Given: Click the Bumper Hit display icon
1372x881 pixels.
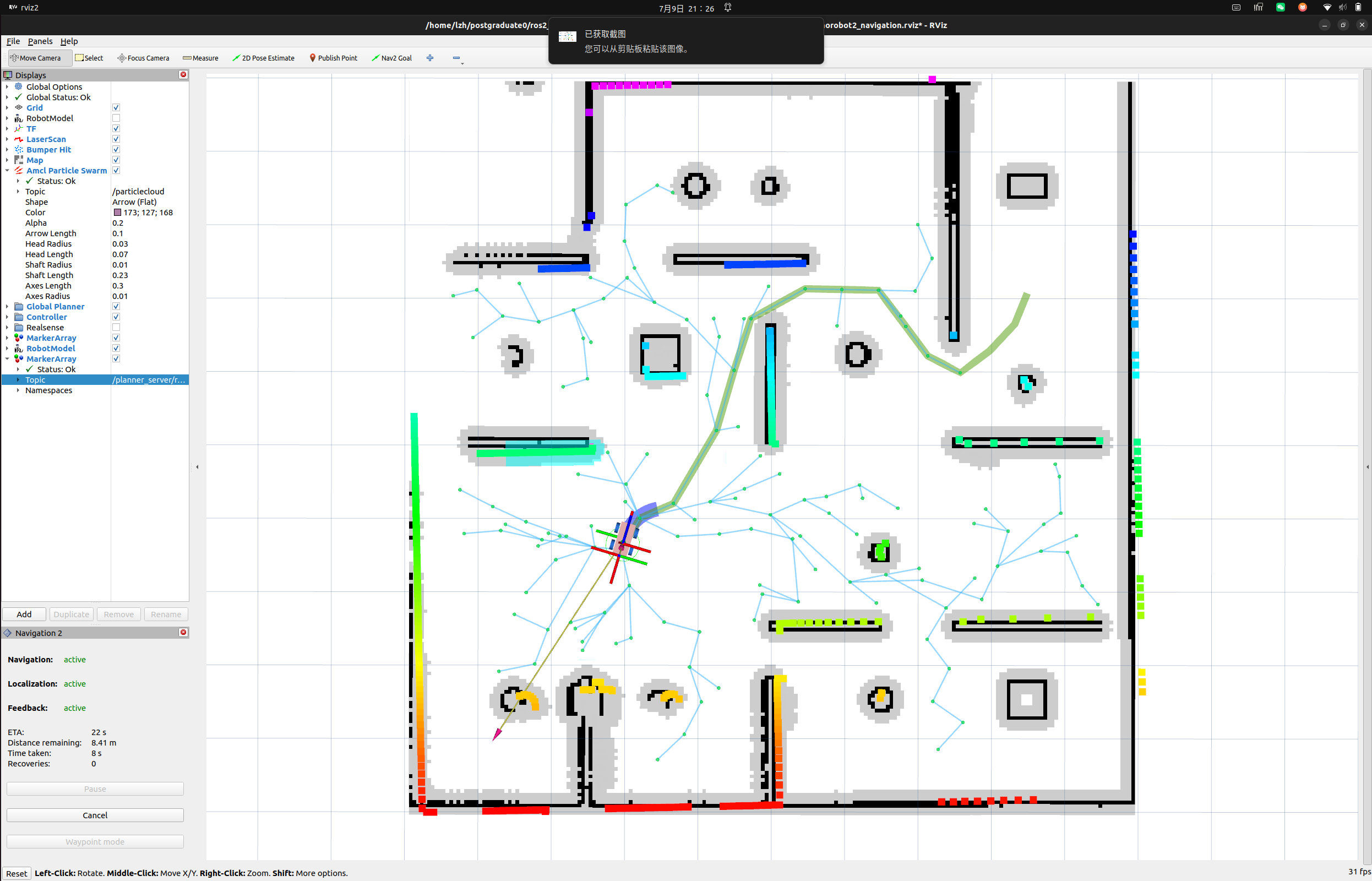Looking at the screenshot, I should click(19, 149).
